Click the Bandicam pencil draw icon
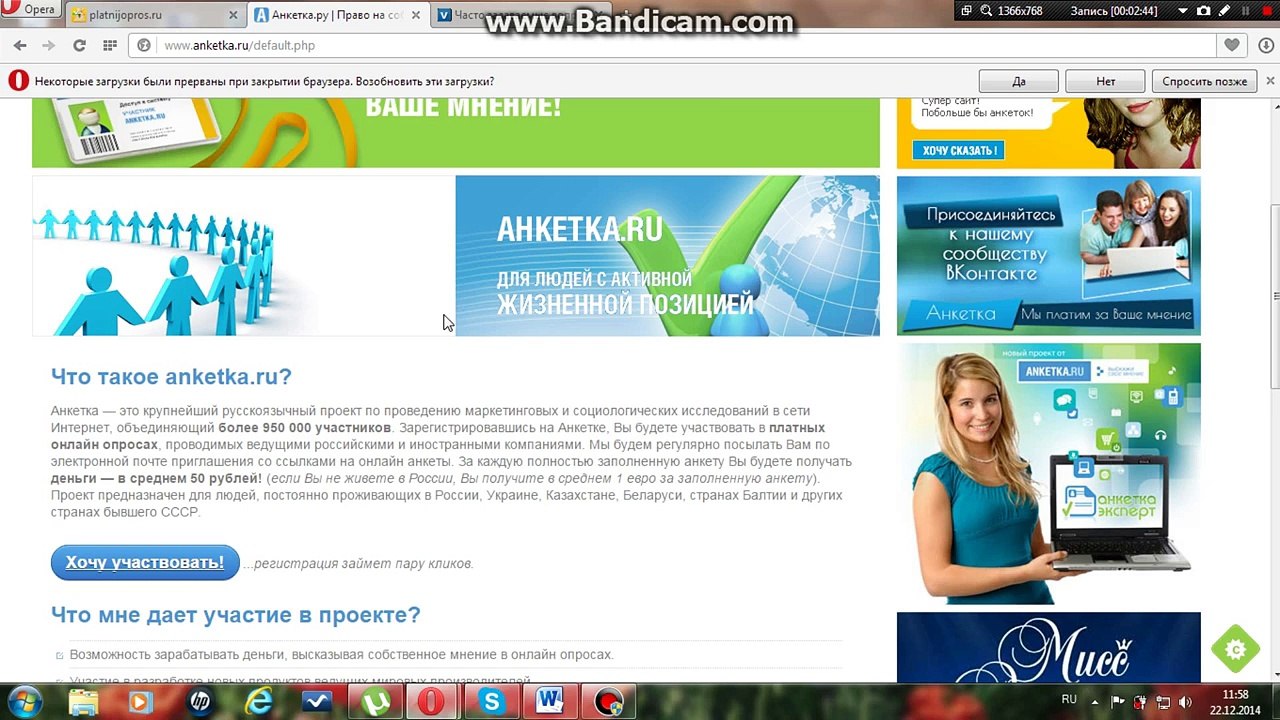The width and height of the screenshot is (1280, 720). 1224,11
